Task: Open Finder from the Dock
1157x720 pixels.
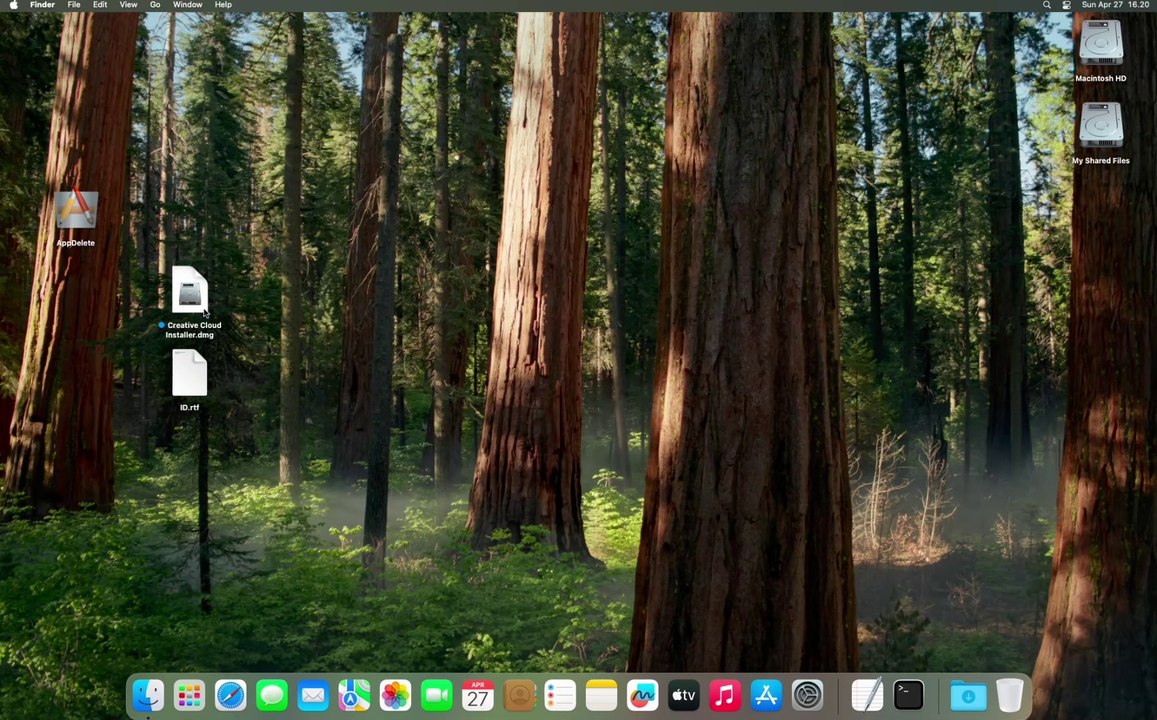Action: pyautogui.click(x=148, y=695)
